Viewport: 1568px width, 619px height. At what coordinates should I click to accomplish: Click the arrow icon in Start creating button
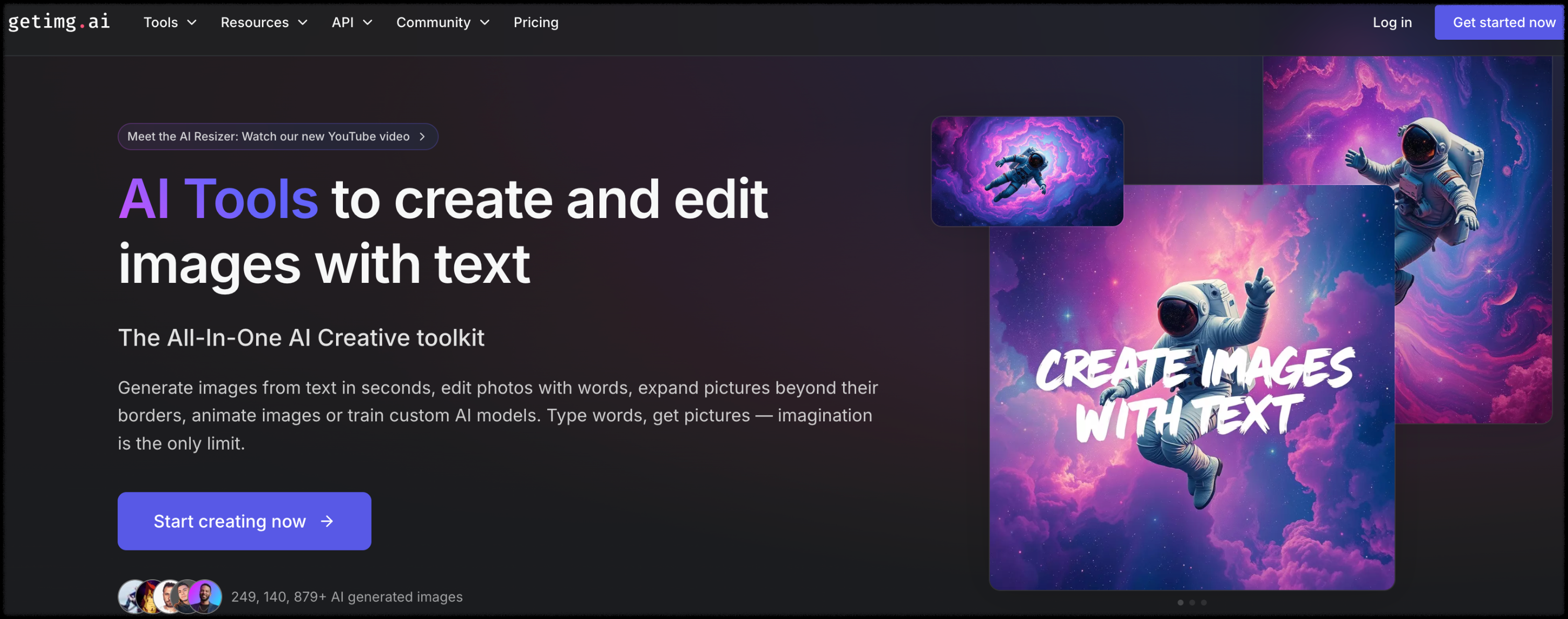coord(327,521)
